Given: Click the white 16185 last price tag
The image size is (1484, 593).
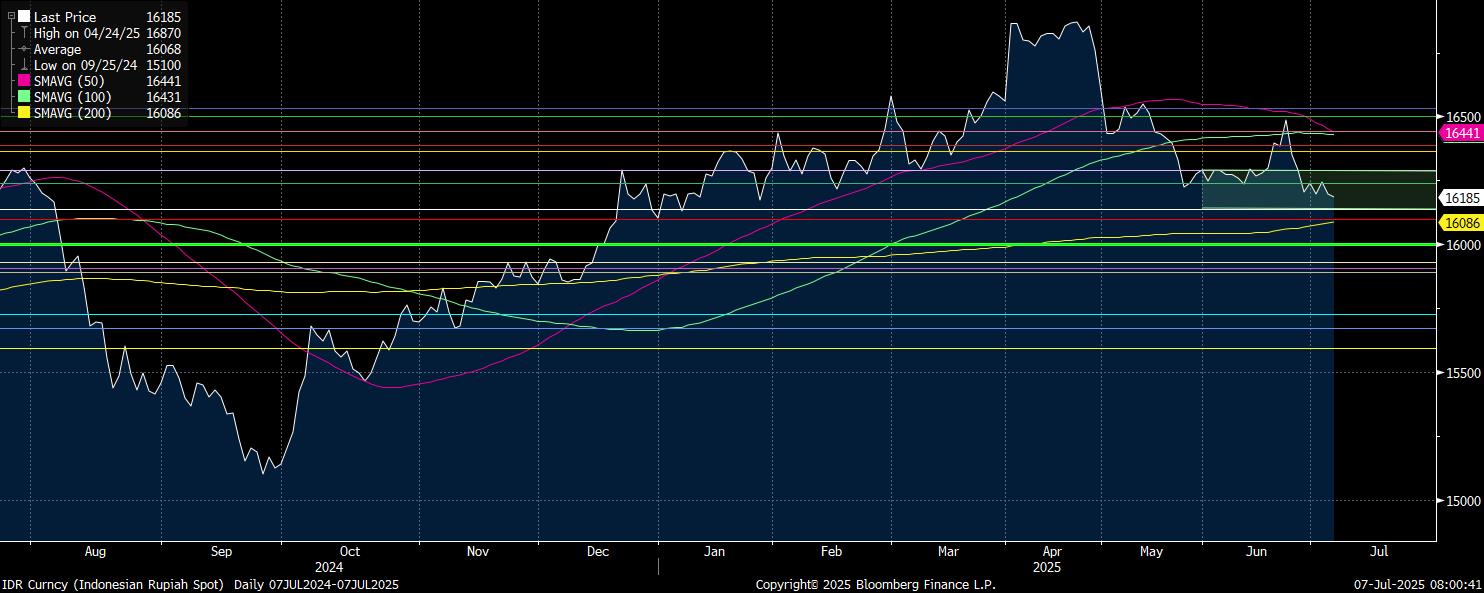Looking at the screenshot, I should coord(1462,198).
